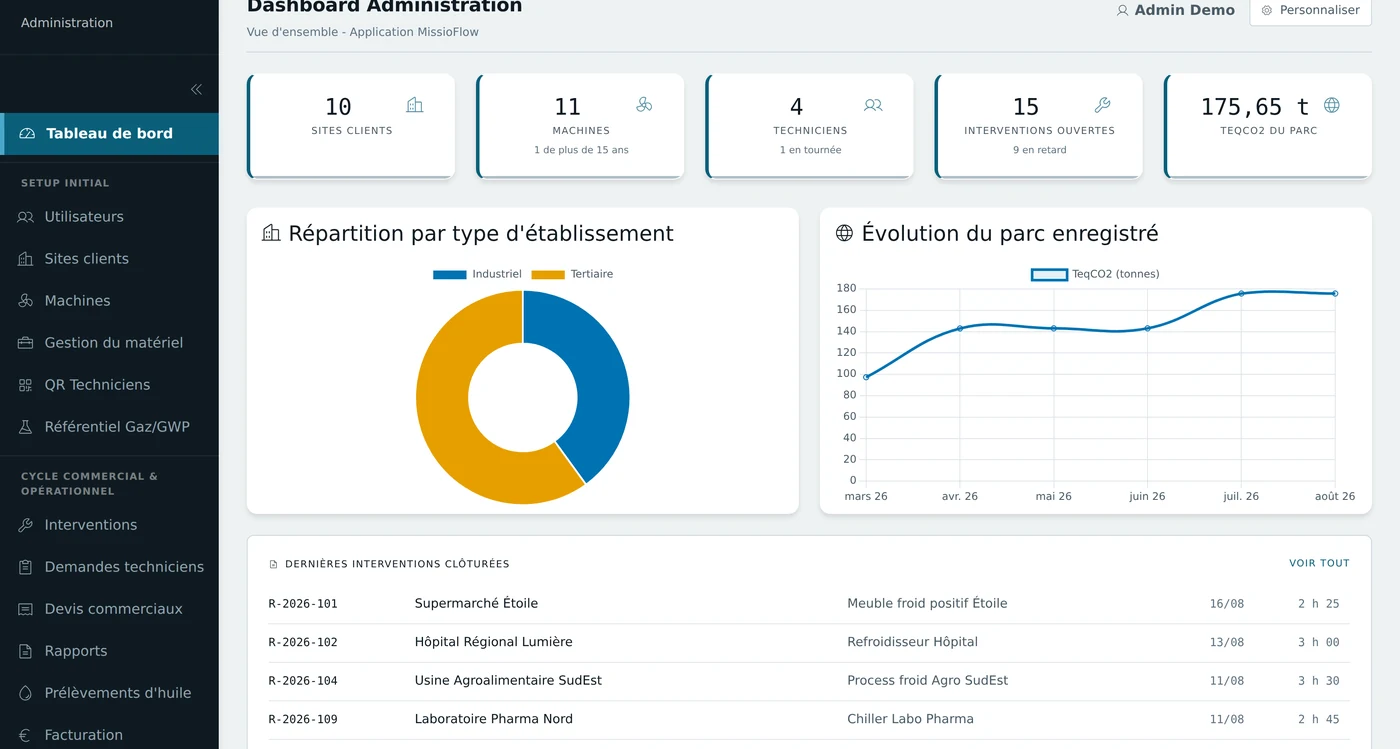Click document icon beside Dernières interventions clôturées
The width and height of the screenshot is (1400, 749).
[274, 564]
